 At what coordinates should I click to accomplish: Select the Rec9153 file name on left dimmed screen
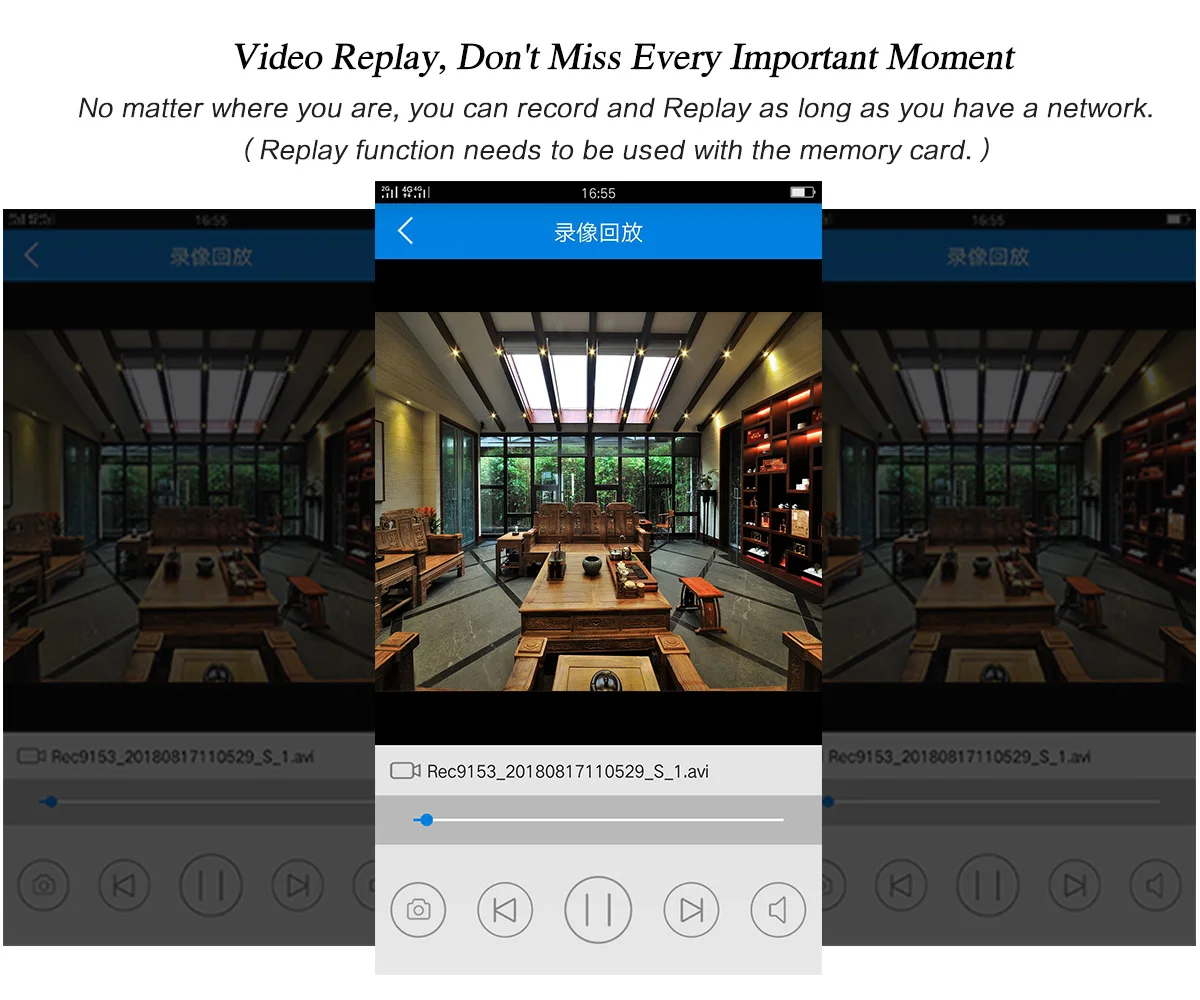[x=182, y=757]
